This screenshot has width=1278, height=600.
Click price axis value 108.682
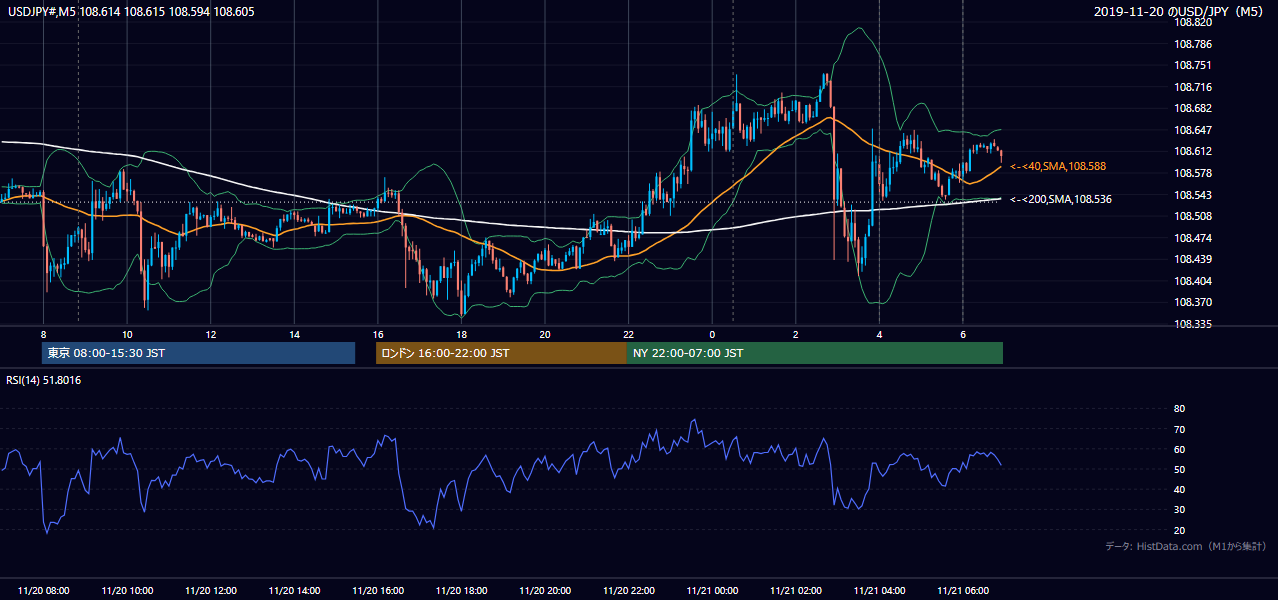coord(1193,108)
